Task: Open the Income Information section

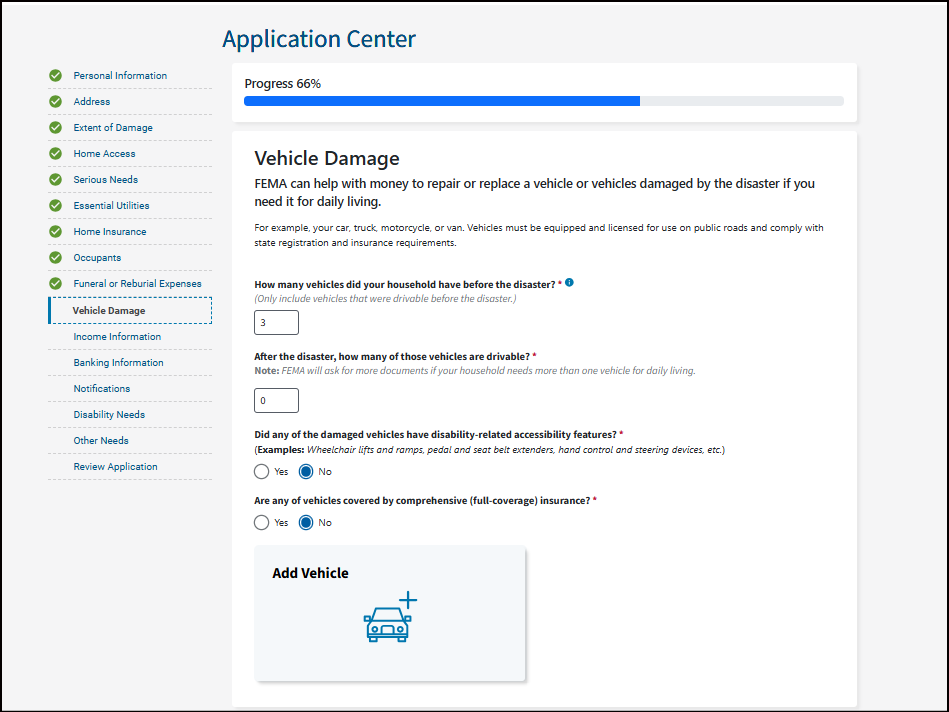Action: pos(117,337)
